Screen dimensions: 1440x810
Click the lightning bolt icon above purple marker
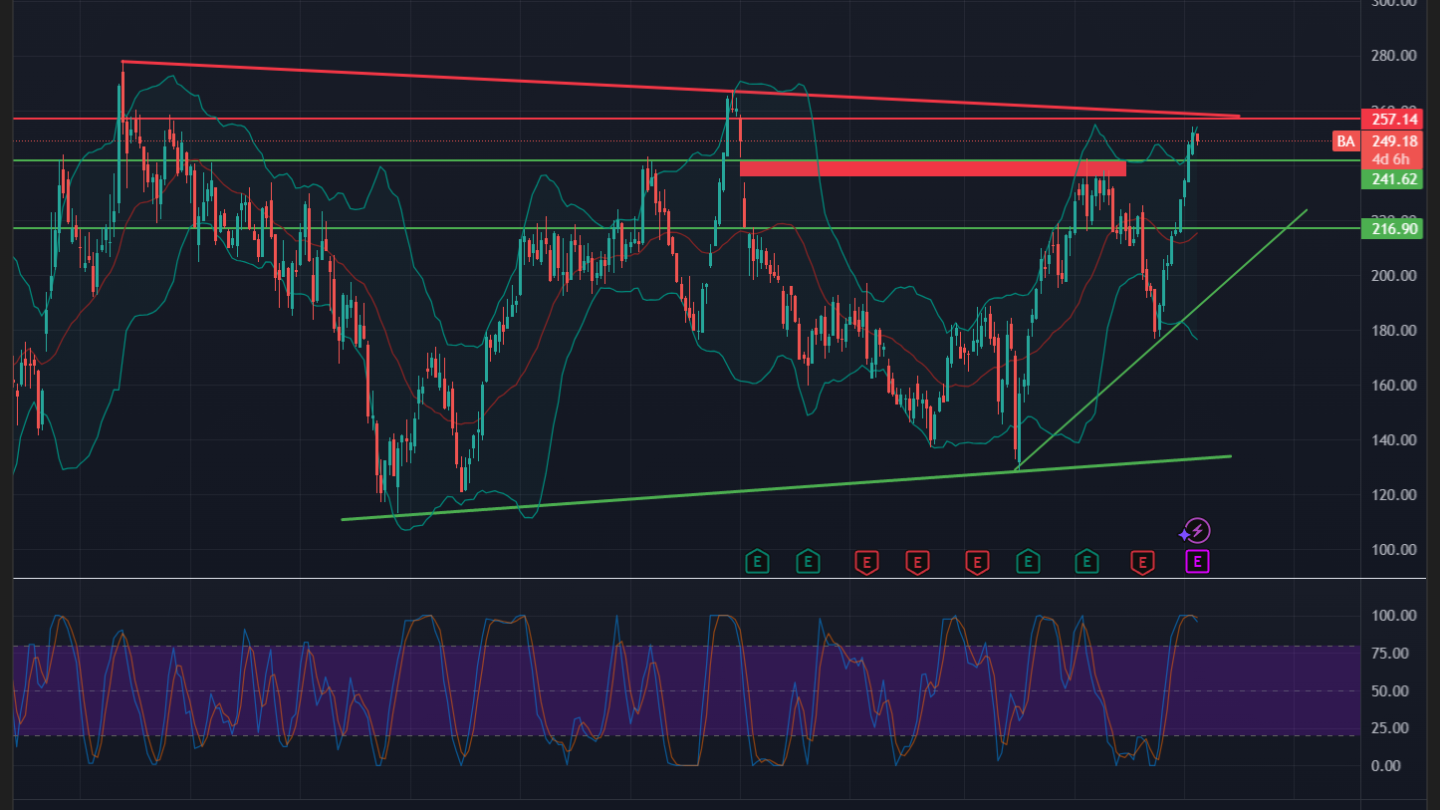[x=1197, y=531]
